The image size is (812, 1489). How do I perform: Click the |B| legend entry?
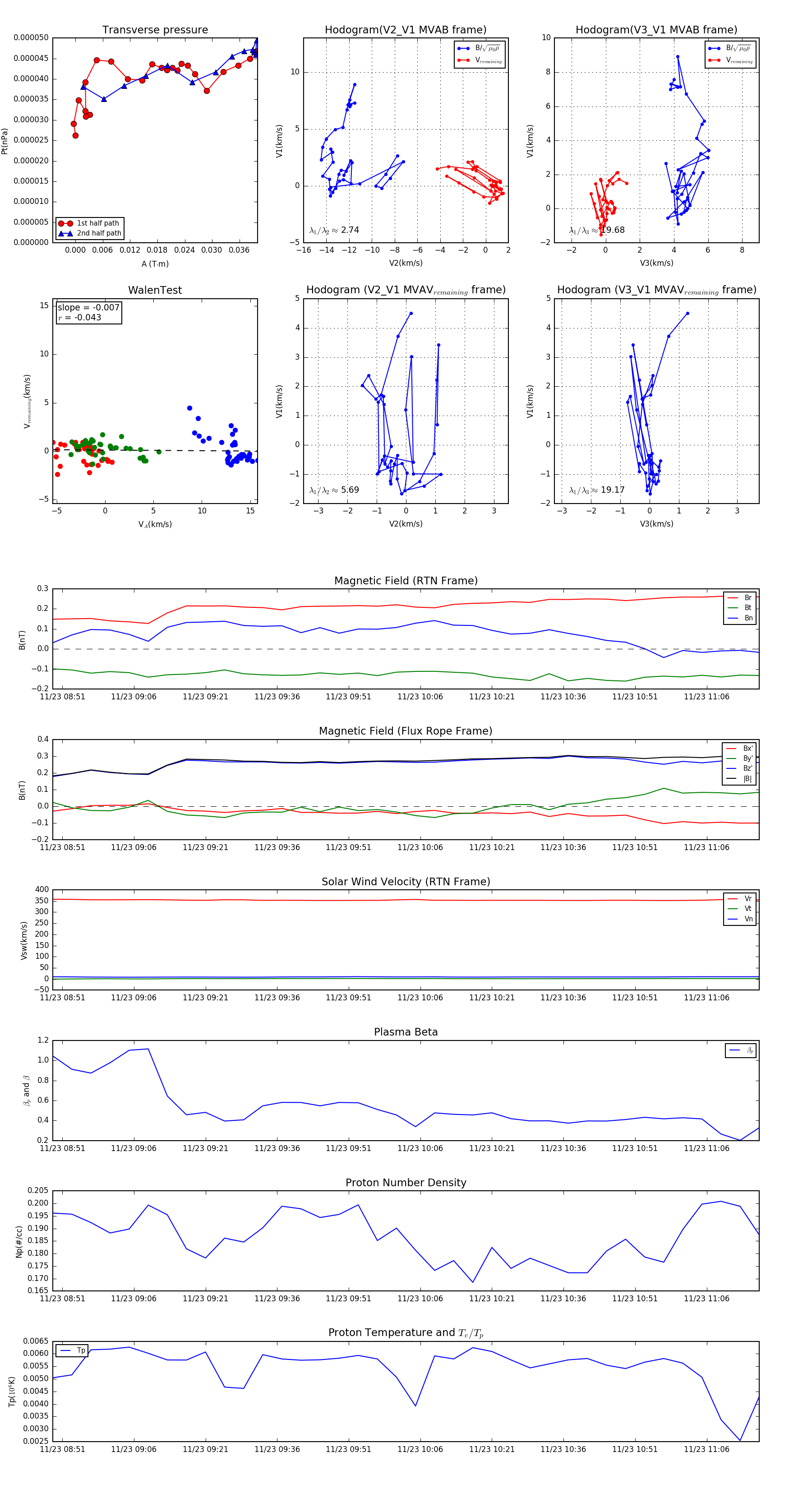coord(740,779)
